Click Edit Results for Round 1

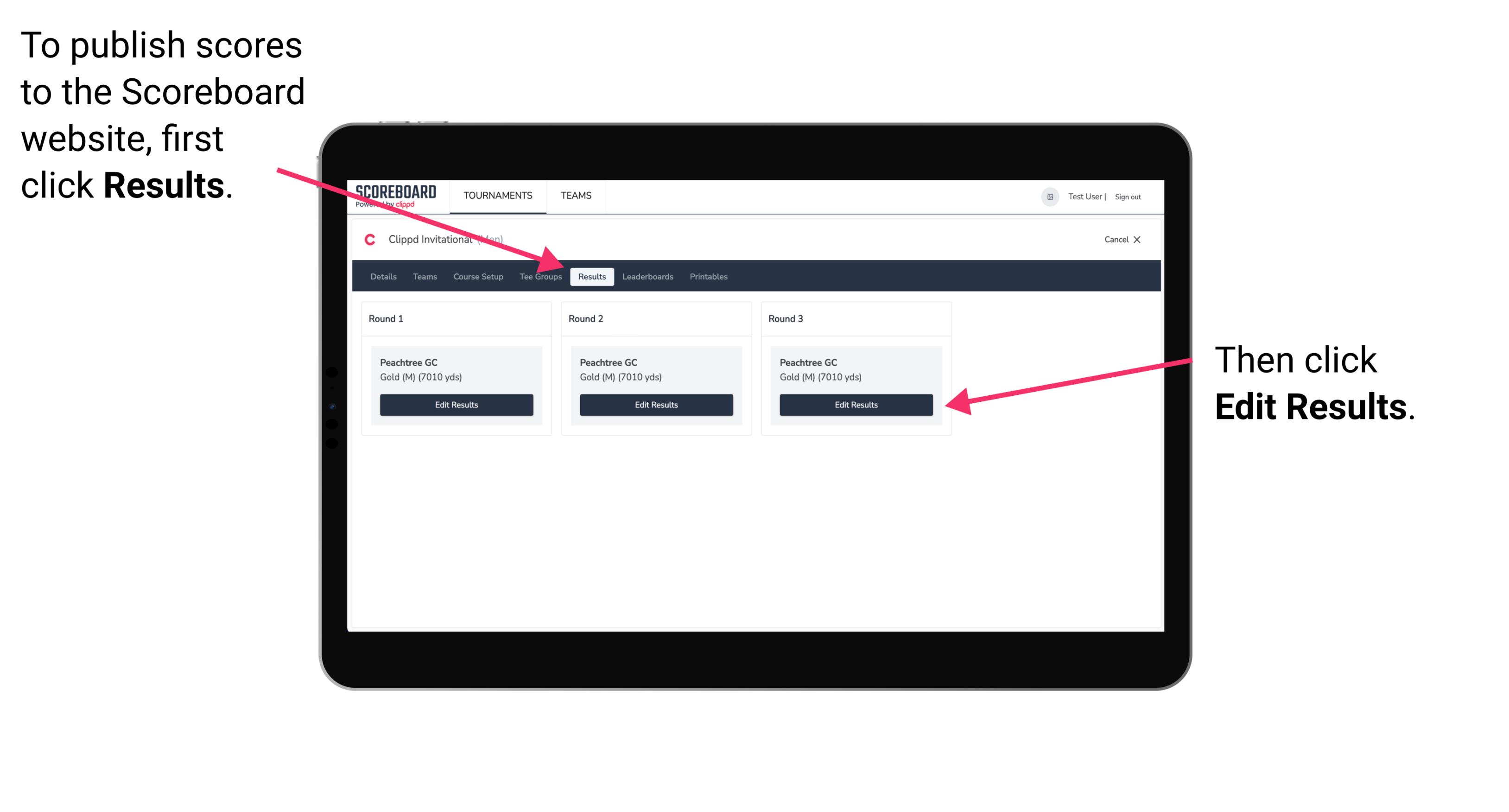(x=455, y=404)
